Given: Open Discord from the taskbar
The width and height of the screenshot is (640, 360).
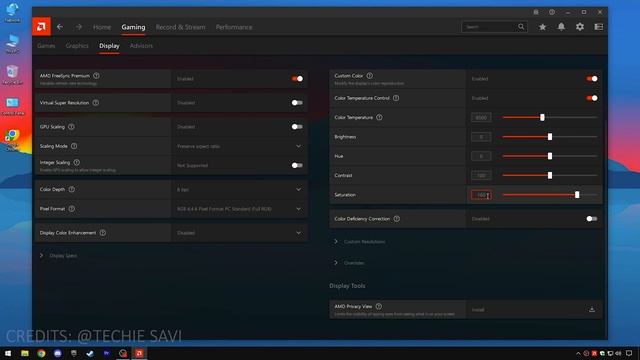Looking at the screenshot, I should [x=58, y=353].
